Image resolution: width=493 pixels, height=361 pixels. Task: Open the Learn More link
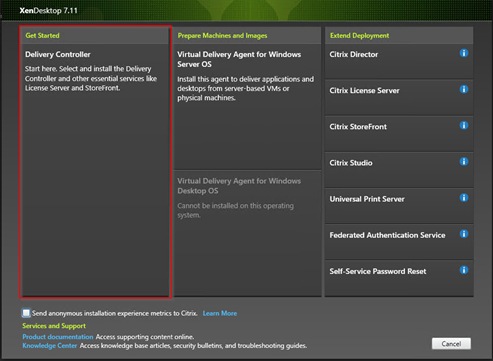(220, 313)
